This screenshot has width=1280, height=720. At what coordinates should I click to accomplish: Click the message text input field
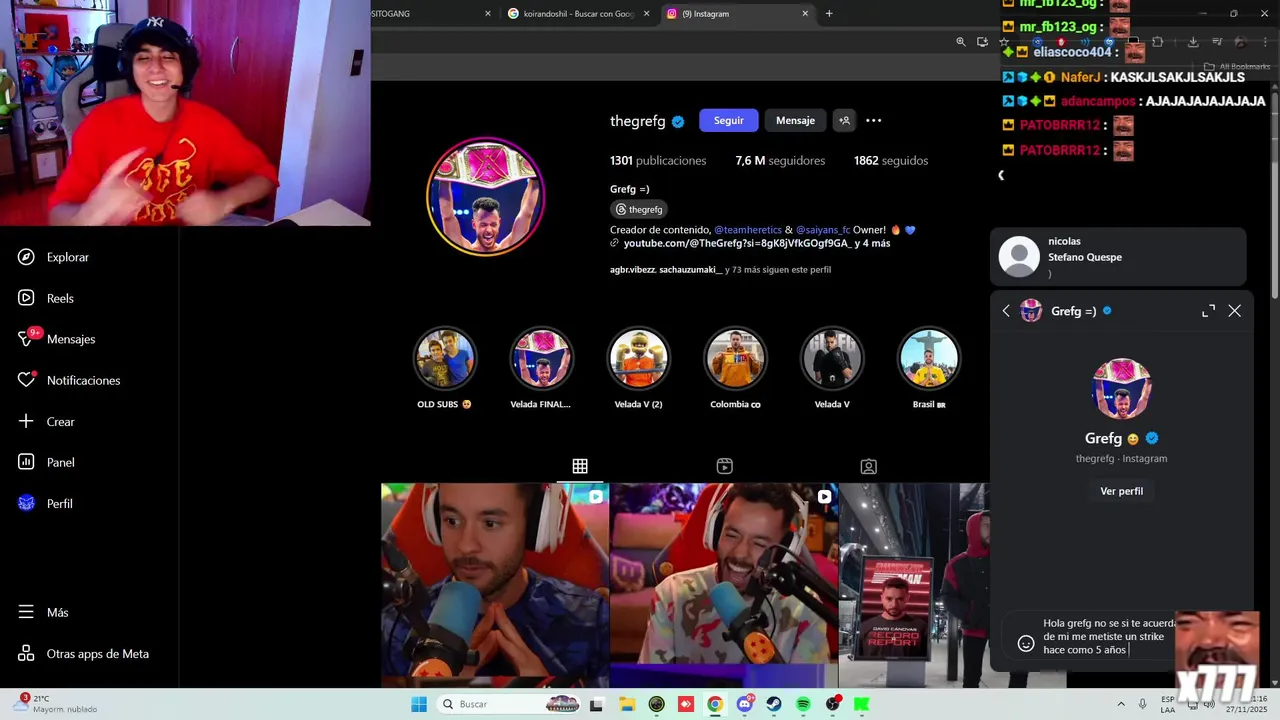click(x=1108, y=636)
